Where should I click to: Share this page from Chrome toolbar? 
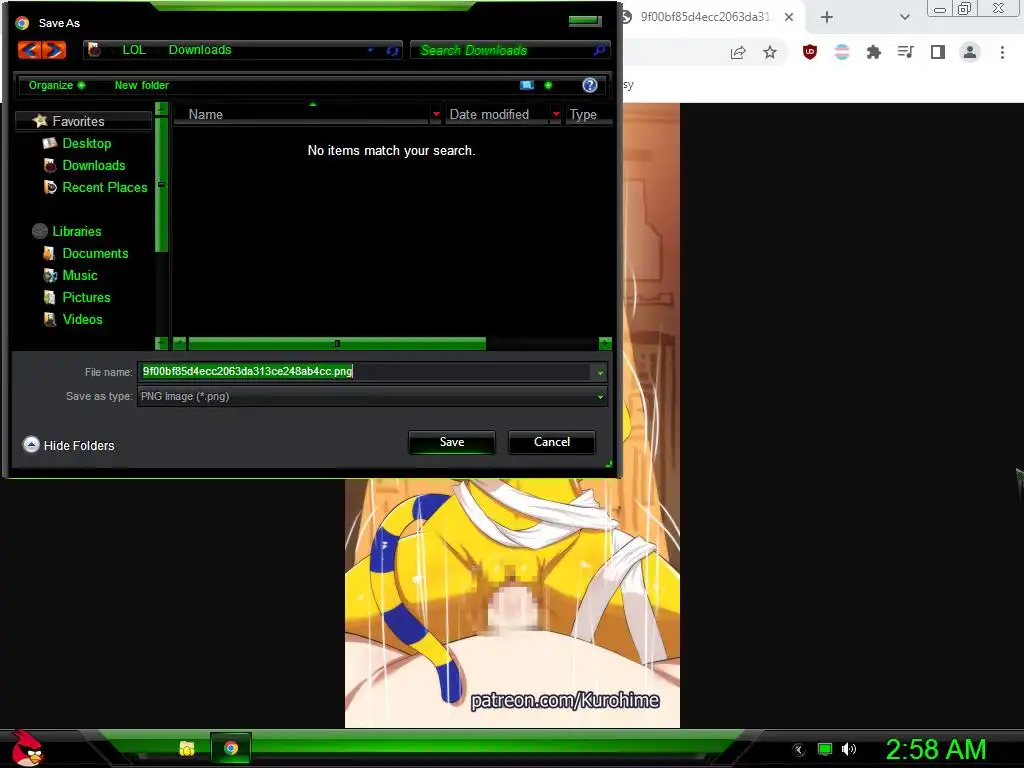coord(738,52)
